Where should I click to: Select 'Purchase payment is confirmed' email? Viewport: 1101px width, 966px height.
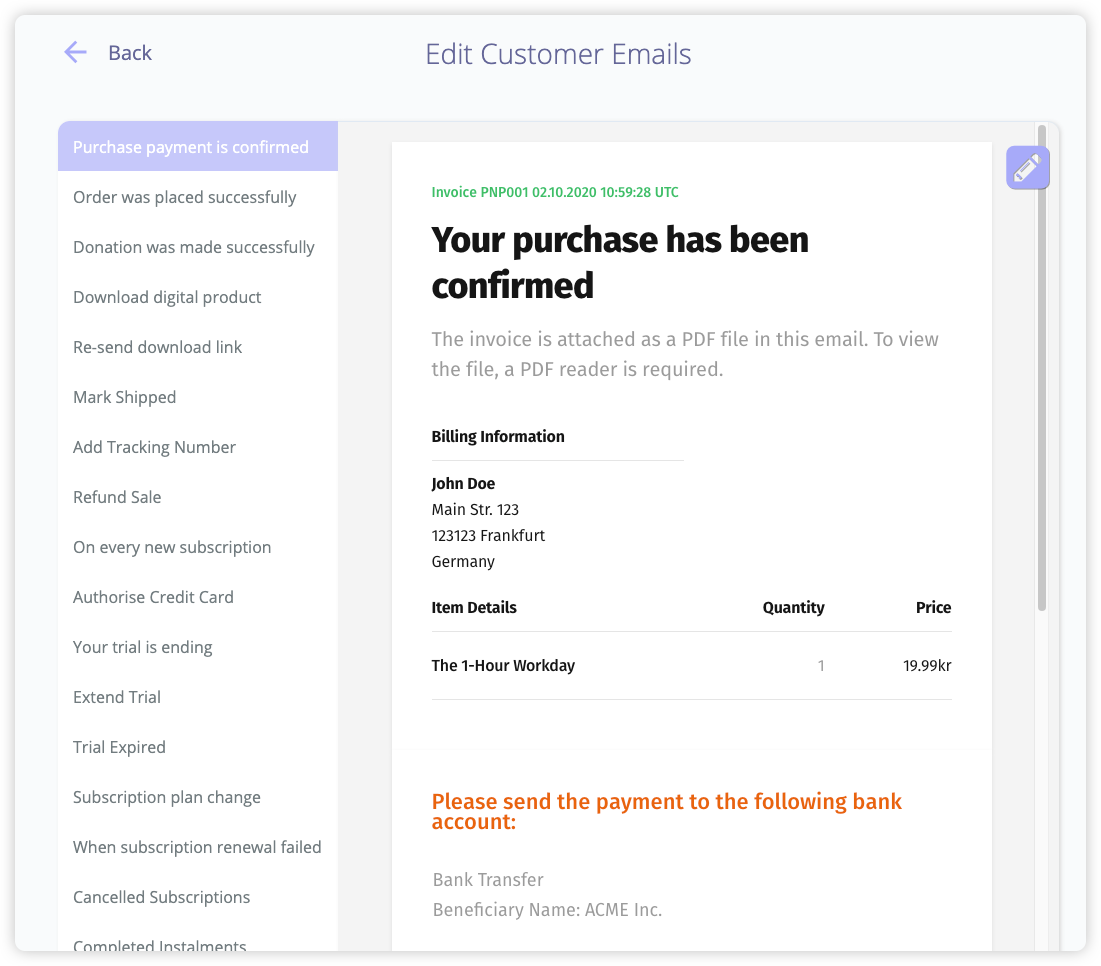click(191, 147)
